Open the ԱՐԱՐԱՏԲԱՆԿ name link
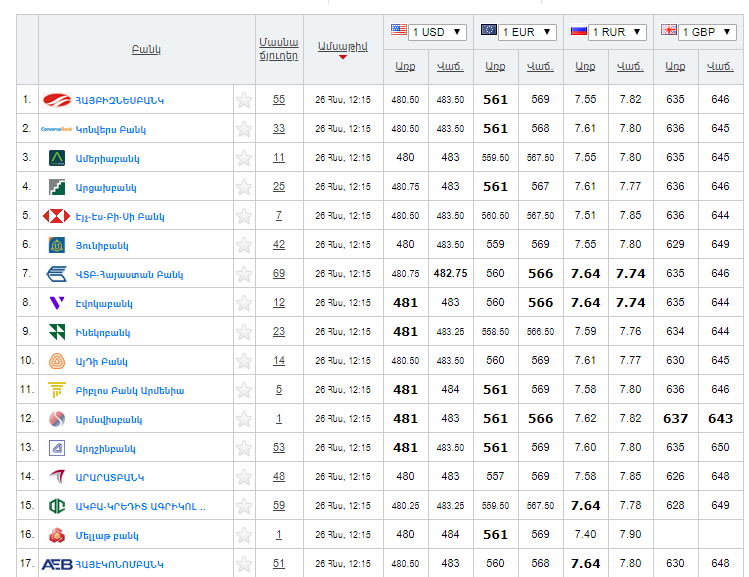 tap(110, 477)
